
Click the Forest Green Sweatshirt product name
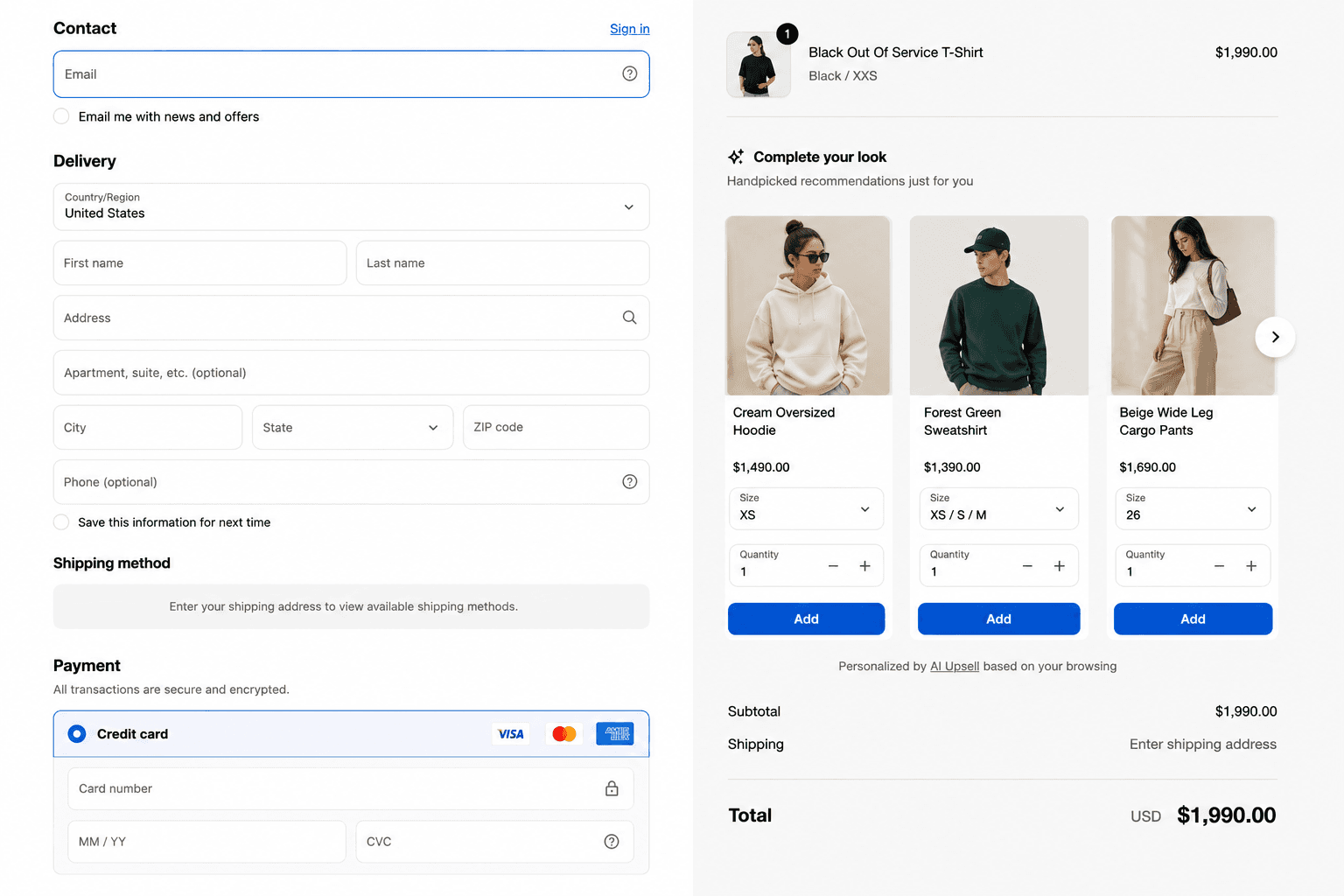(x=962, y=421)
